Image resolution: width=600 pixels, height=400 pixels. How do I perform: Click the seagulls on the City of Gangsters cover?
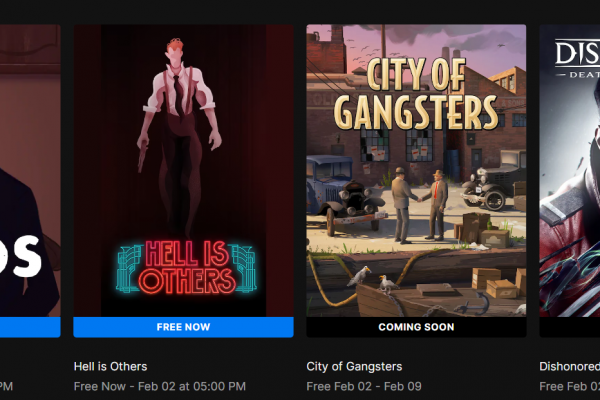coord(371,279)
